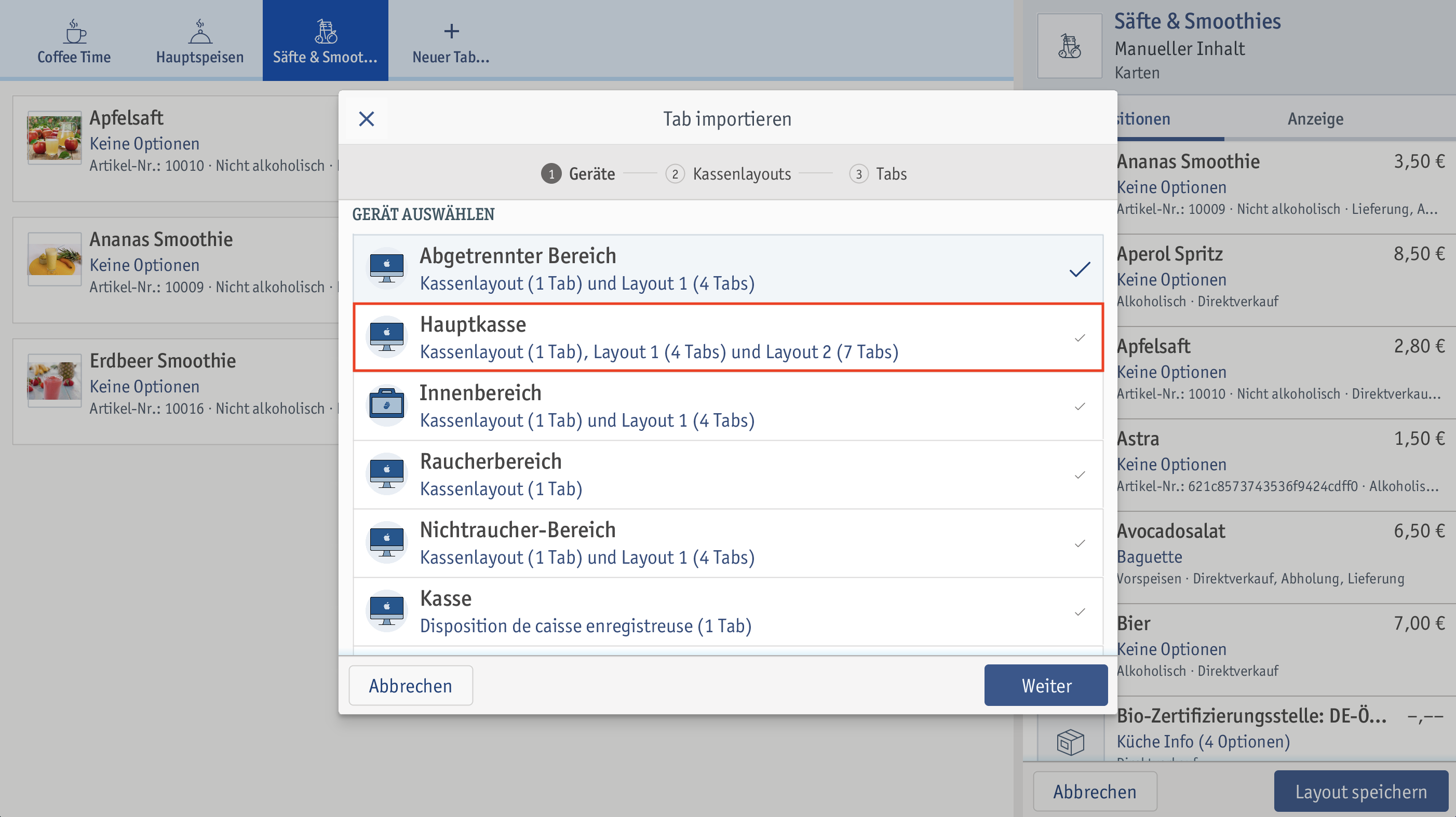
Task: Select the Abgetrennter Bereich checkmark toggle
Action: (1080, 270)
